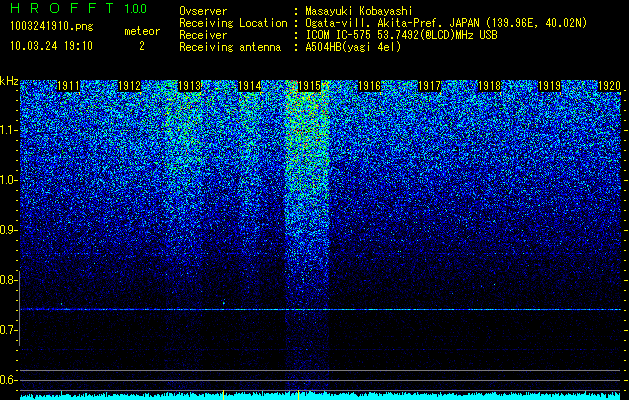This screenshot has height=400, width=629.
Task: Click the 1912 time marker
Action: 130,86
